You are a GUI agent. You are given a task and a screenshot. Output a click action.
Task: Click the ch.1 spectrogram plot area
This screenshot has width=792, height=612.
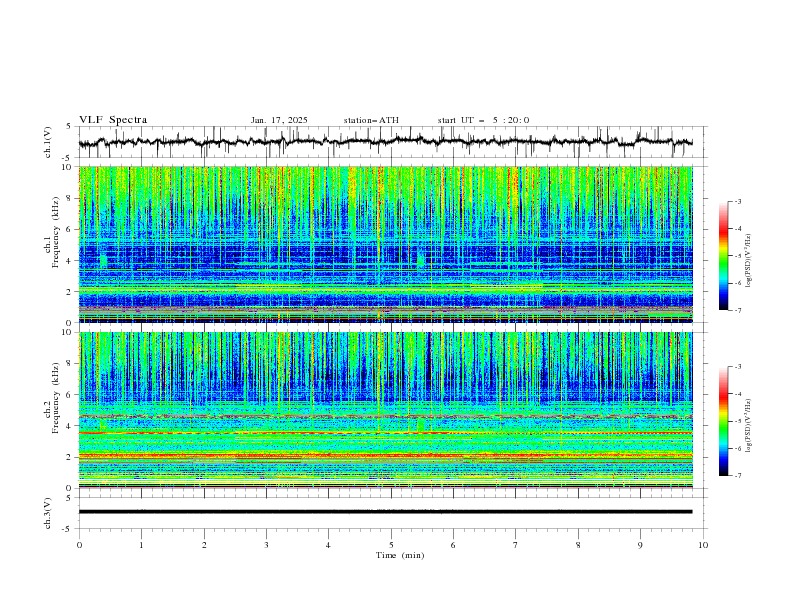pos(385,244)
